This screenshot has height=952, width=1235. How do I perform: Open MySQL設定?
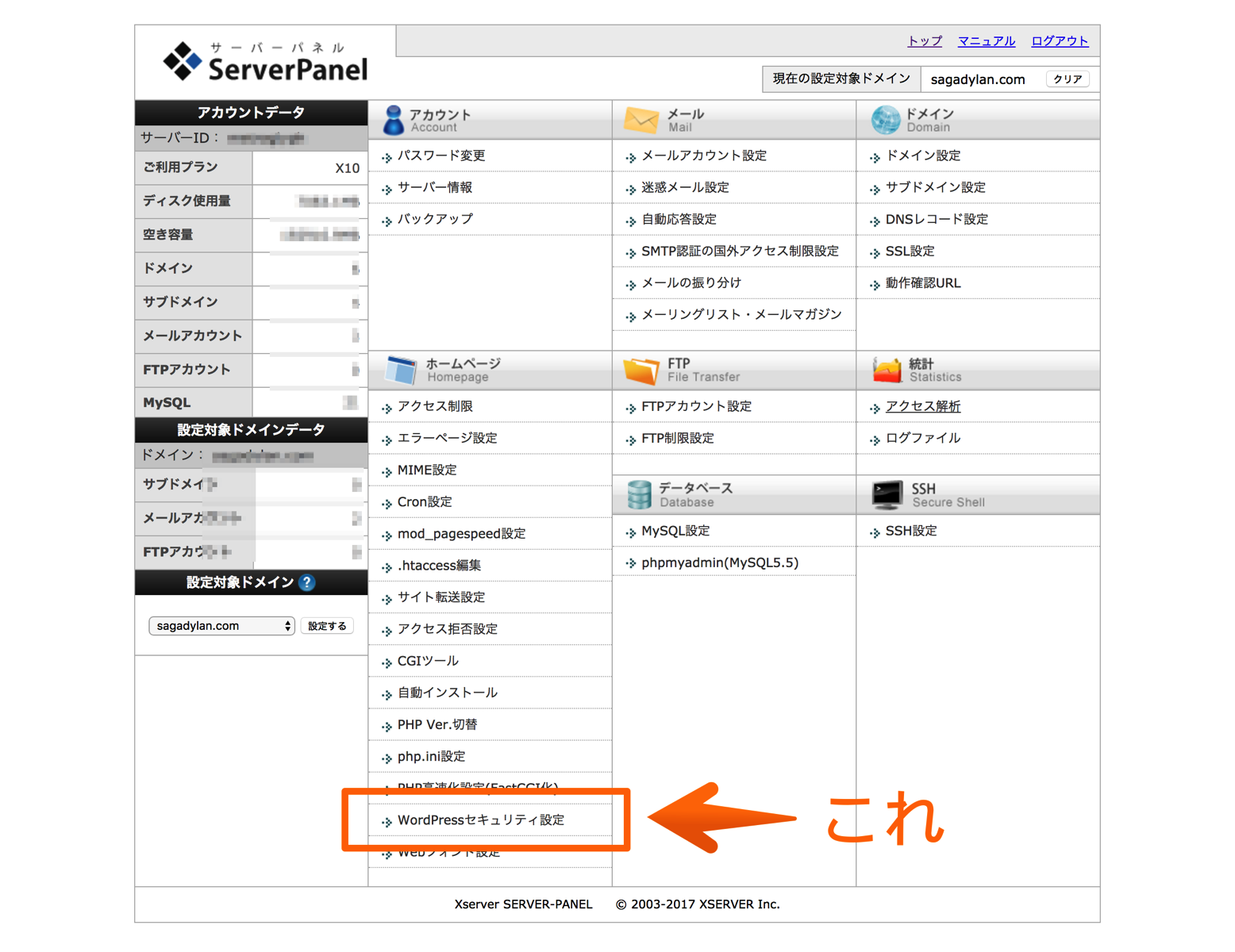click(675, 531)
